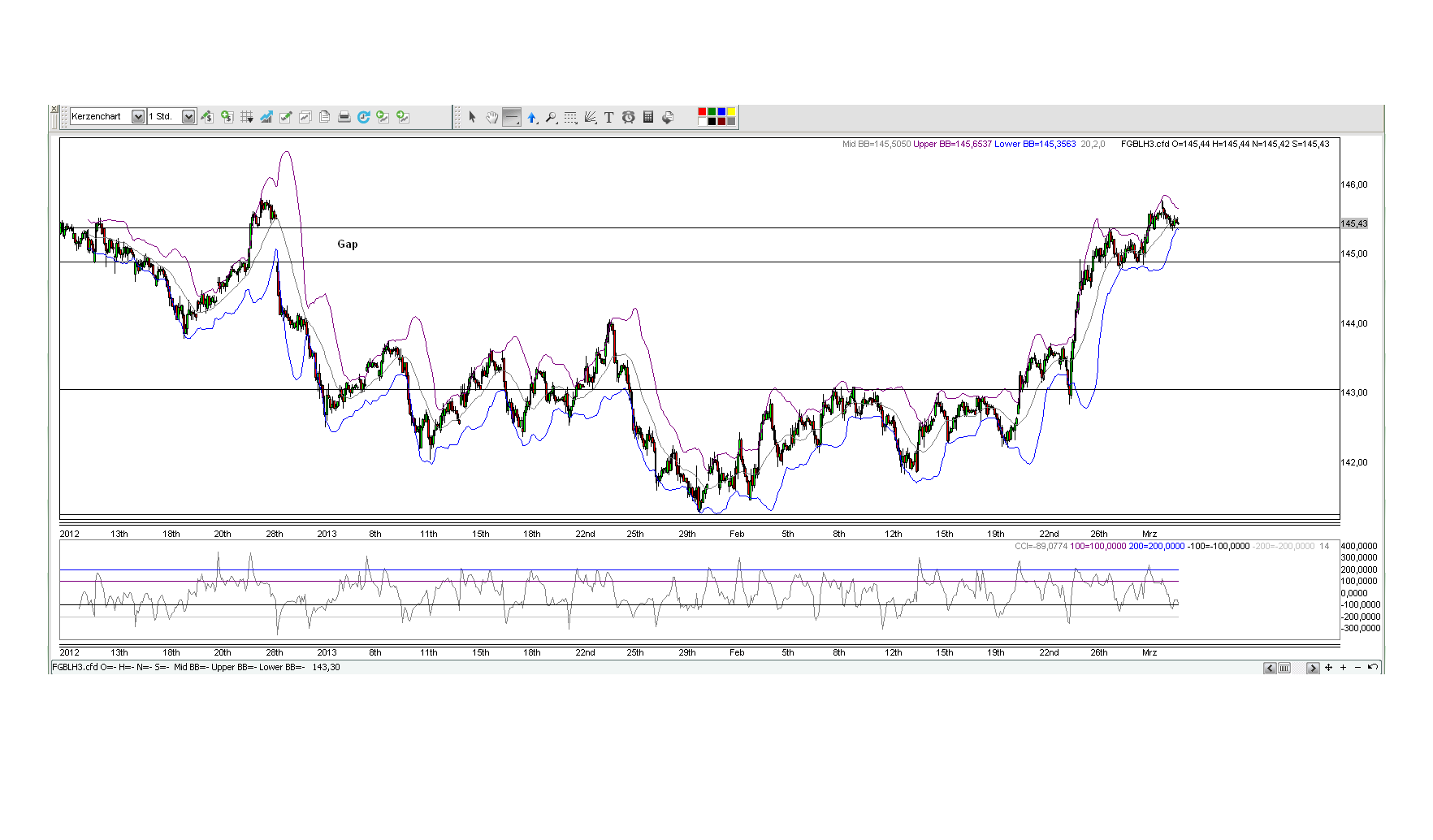
Task: Open the 1 Std. timeframe dropdown
Action: click(x=188, y=116)
